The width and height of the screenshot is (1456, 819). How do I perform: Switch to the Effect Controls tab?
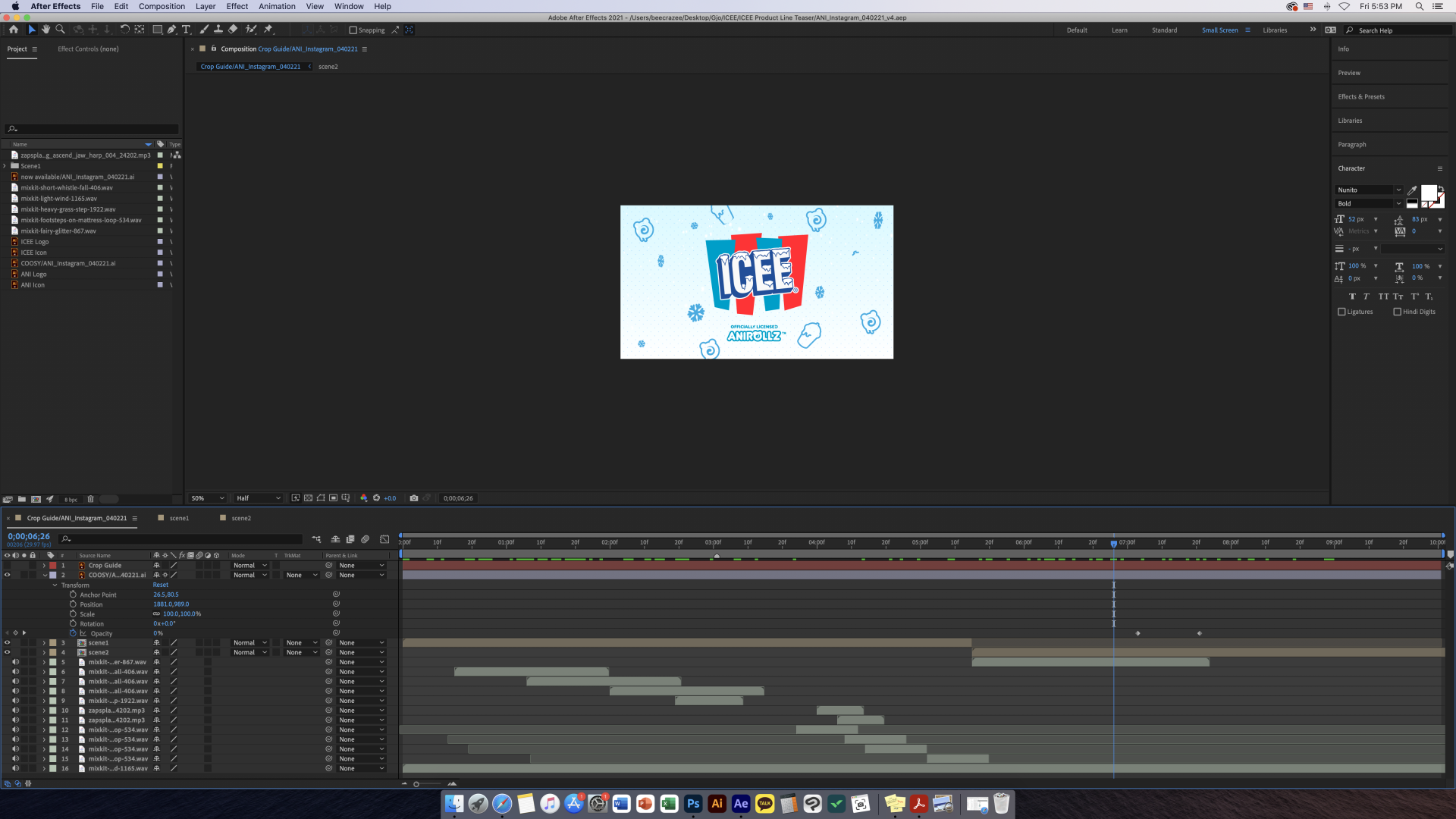(x=88, y=49)
